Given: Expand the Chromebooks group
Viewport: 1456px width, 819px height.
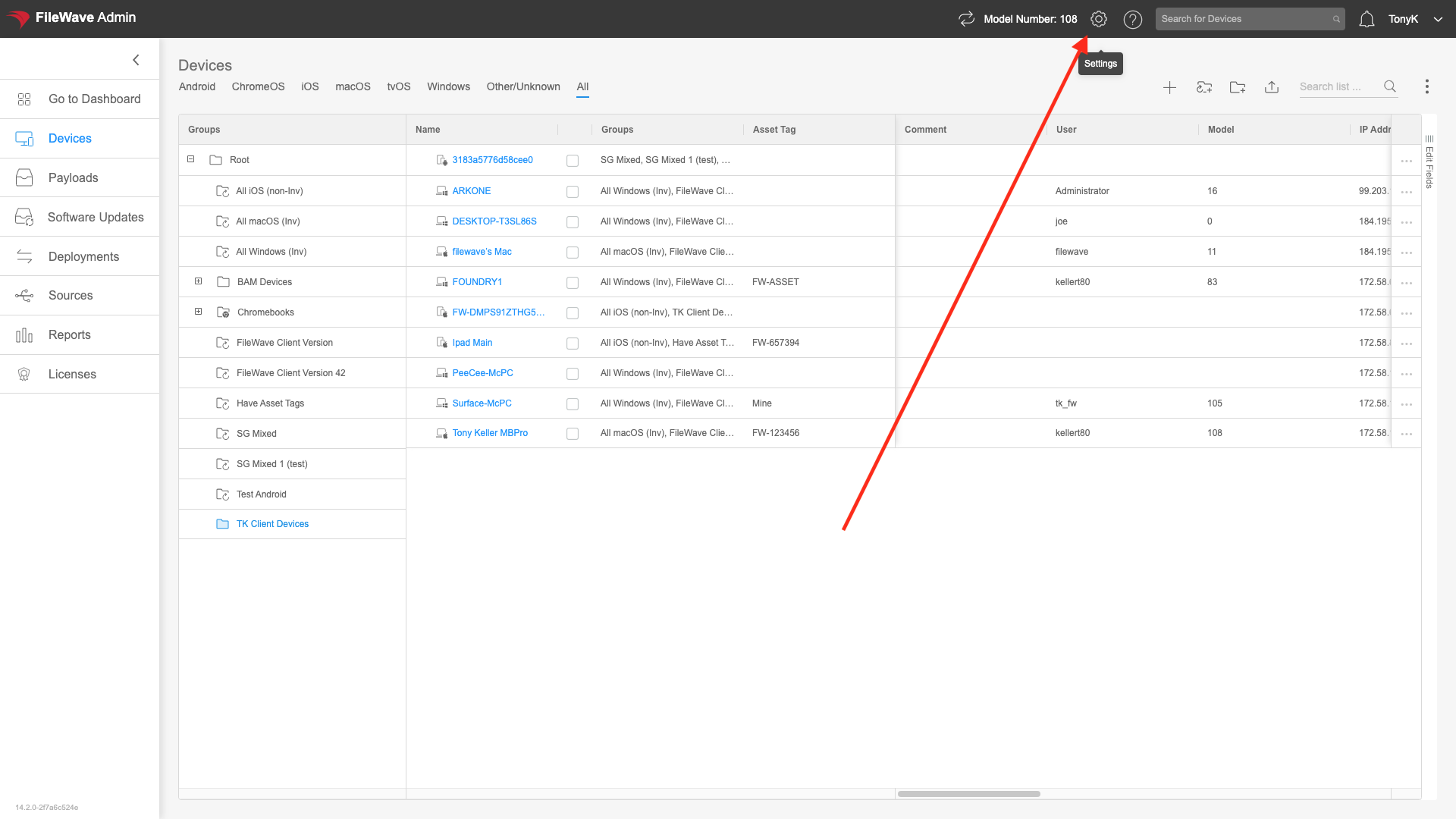Looking at the screenshot, I should pyautogui.click(x=198, y=312).
